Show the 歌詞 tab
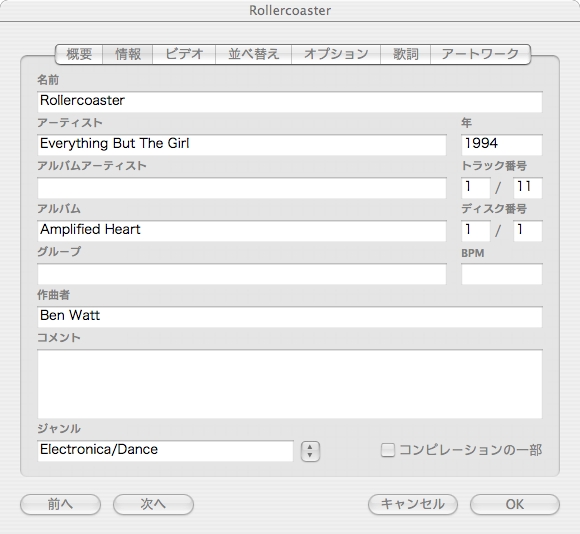This screenshot has height=534, width=580. (x=406, y=54)
